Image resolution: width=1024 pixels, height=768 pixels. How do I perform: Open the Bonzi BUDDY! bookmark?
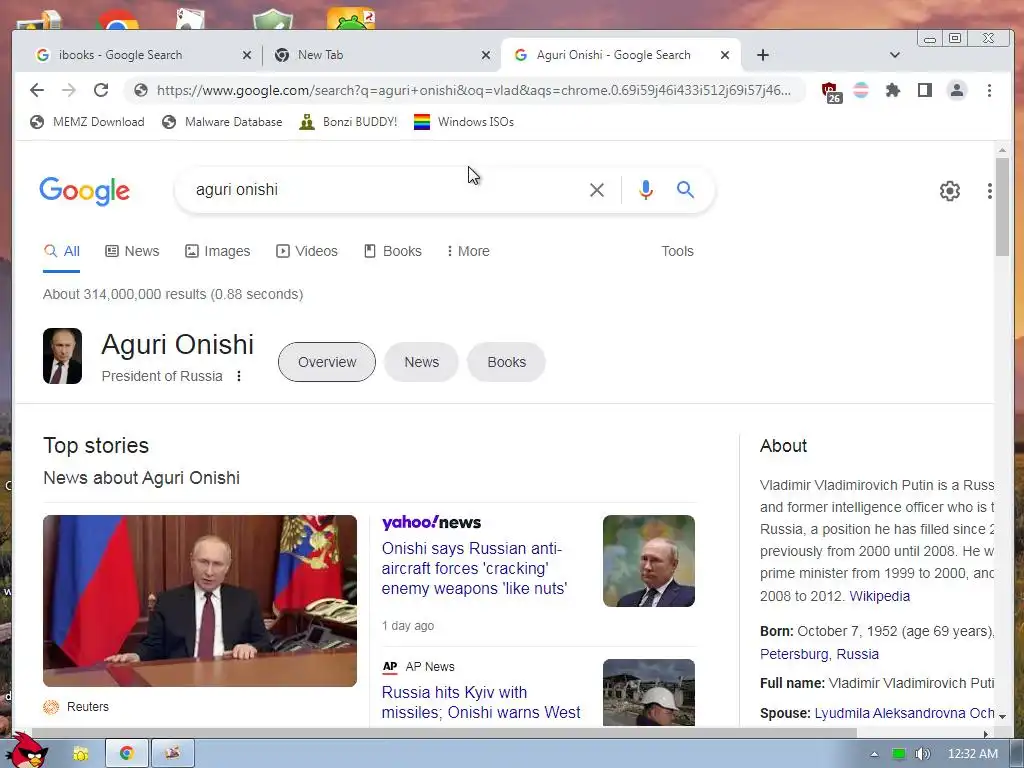(x=348, y=121)
